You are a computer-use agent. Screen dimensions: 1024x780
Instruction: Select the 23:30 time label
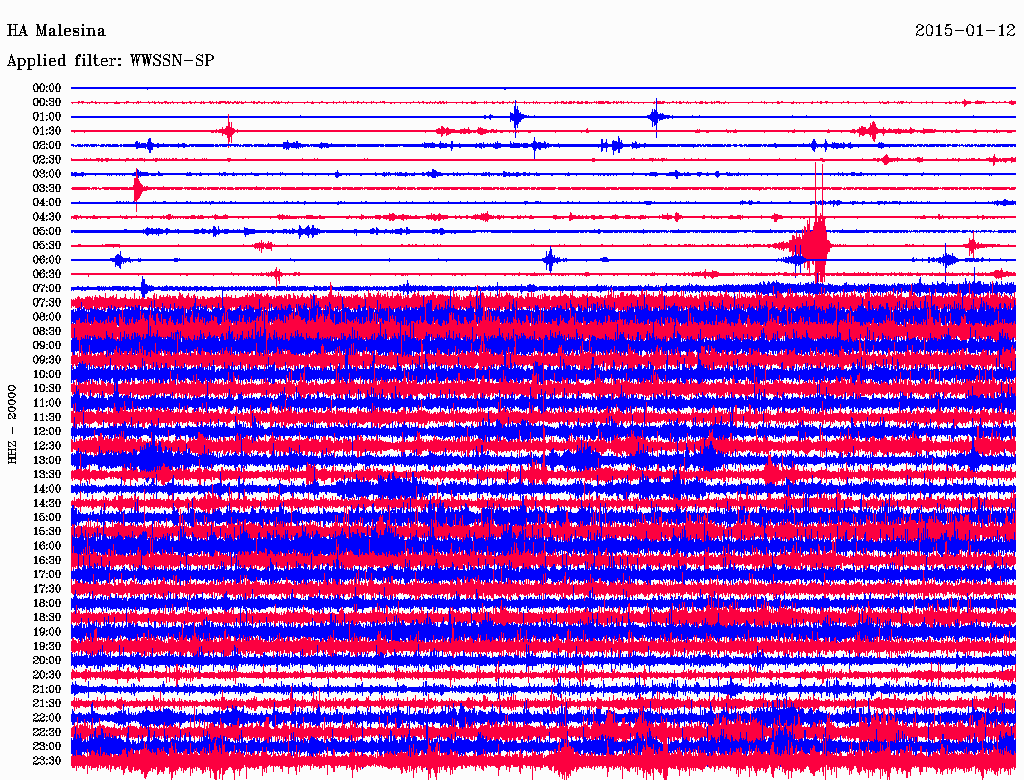pyautogui.click(x=47, y=761)
